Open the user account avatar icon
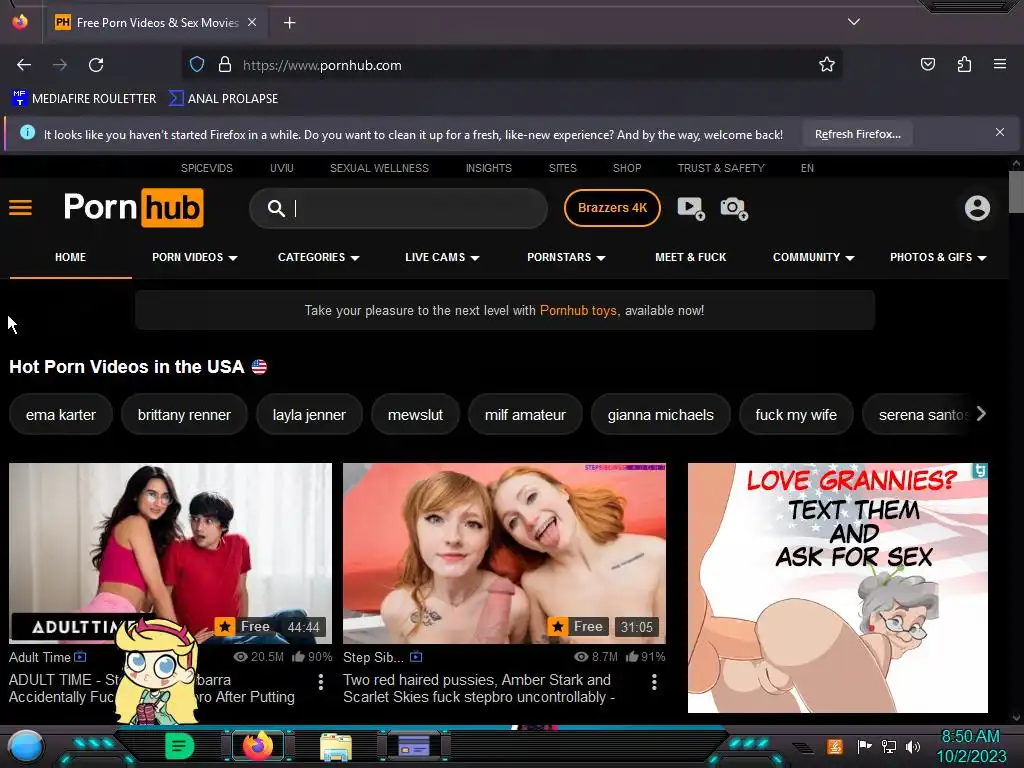 (x=977, y=208)
